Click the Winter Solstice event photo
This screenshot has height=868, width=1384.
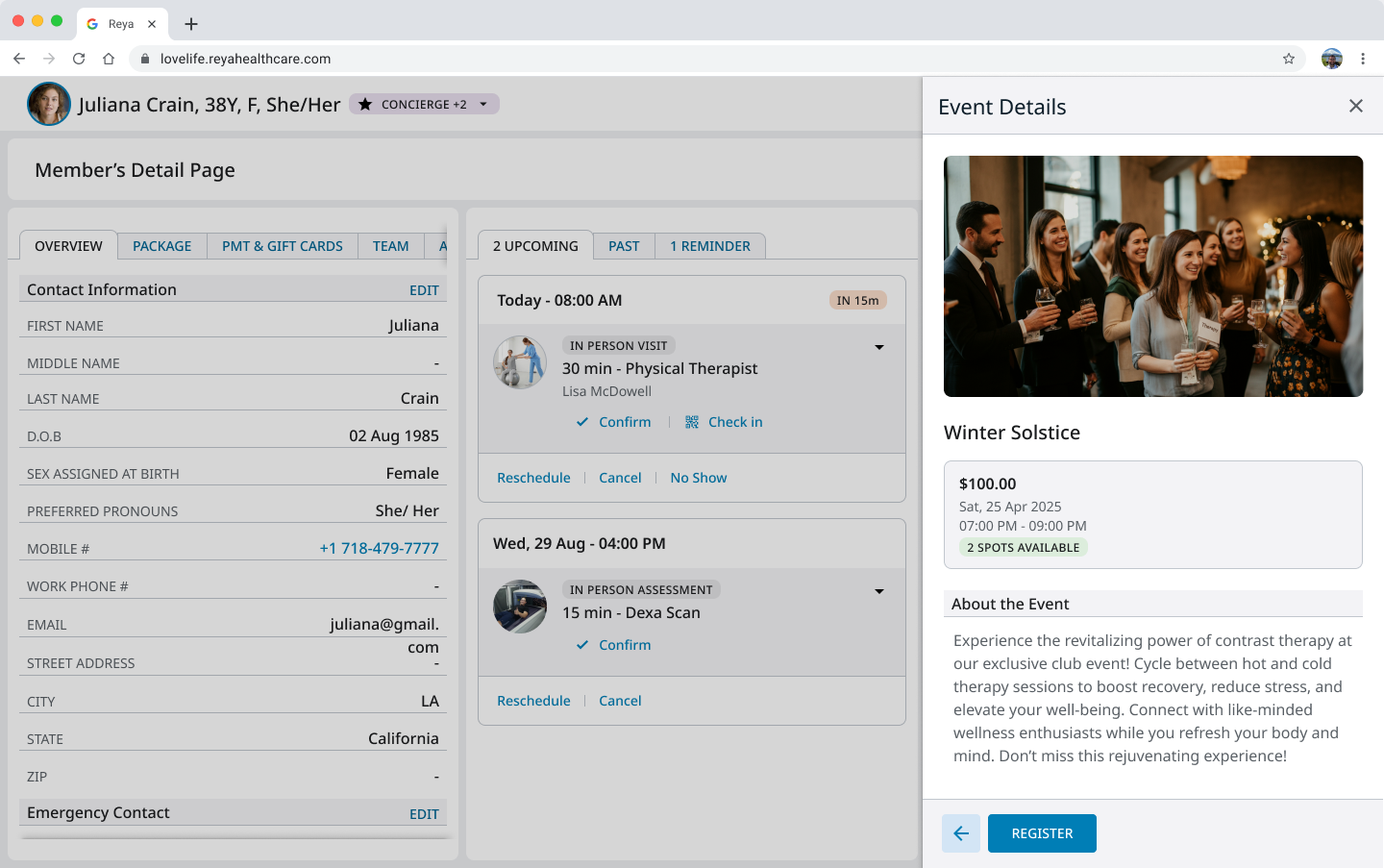[1152, 276]
